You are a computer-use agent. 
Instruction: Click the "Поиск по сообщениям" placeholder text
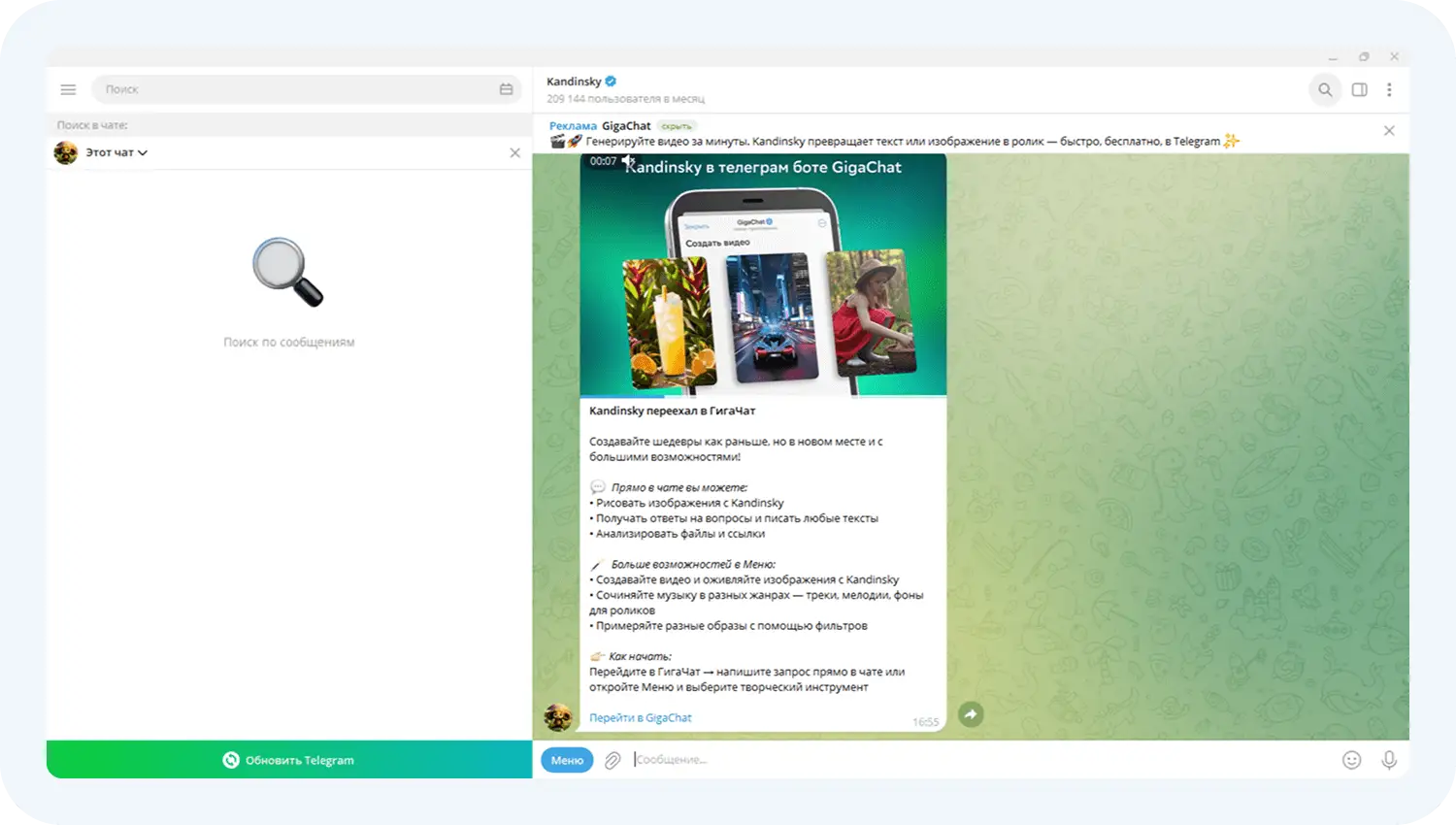(289, 342)
